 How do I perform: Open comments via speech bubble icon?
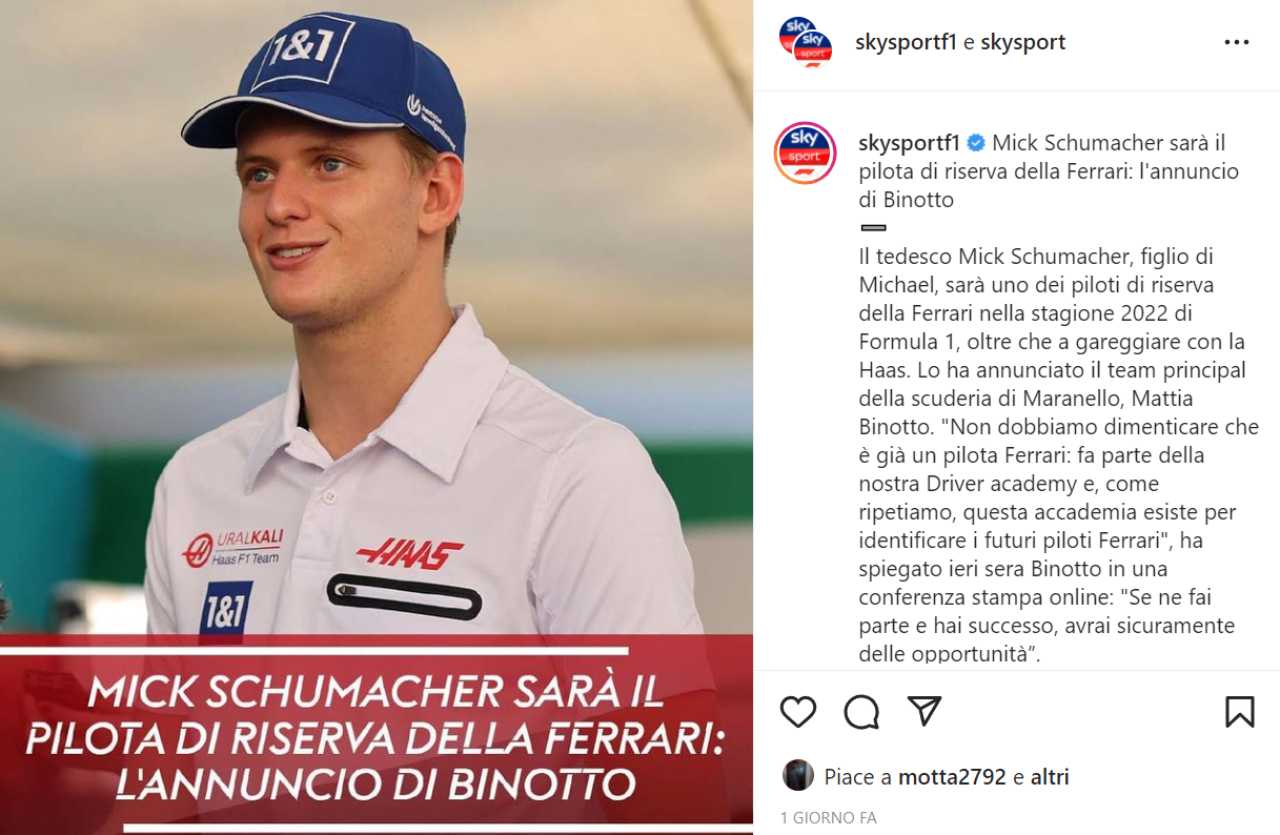[x=861, y=712]
